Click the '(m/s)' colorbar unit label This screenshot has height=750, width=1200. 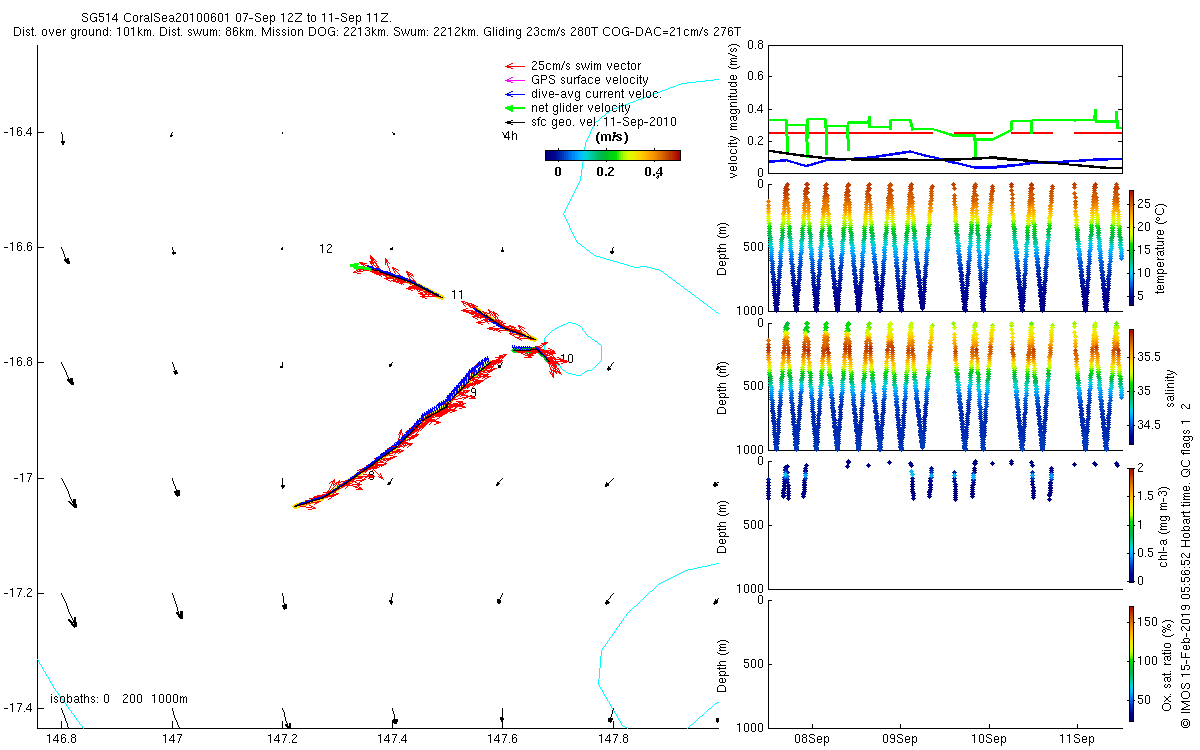612,137
